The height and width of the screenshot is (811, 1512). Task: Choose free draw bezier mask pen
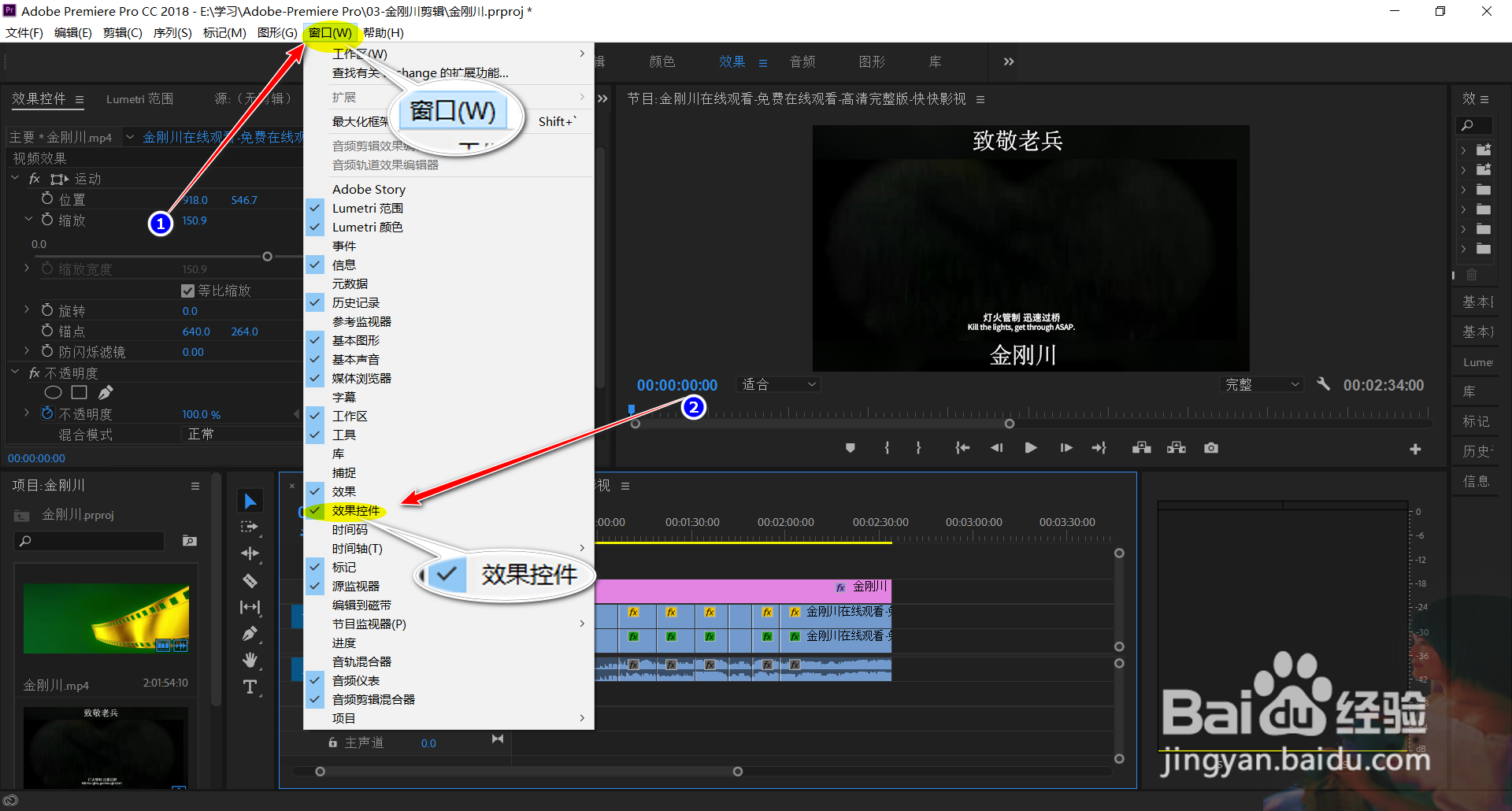106,392
